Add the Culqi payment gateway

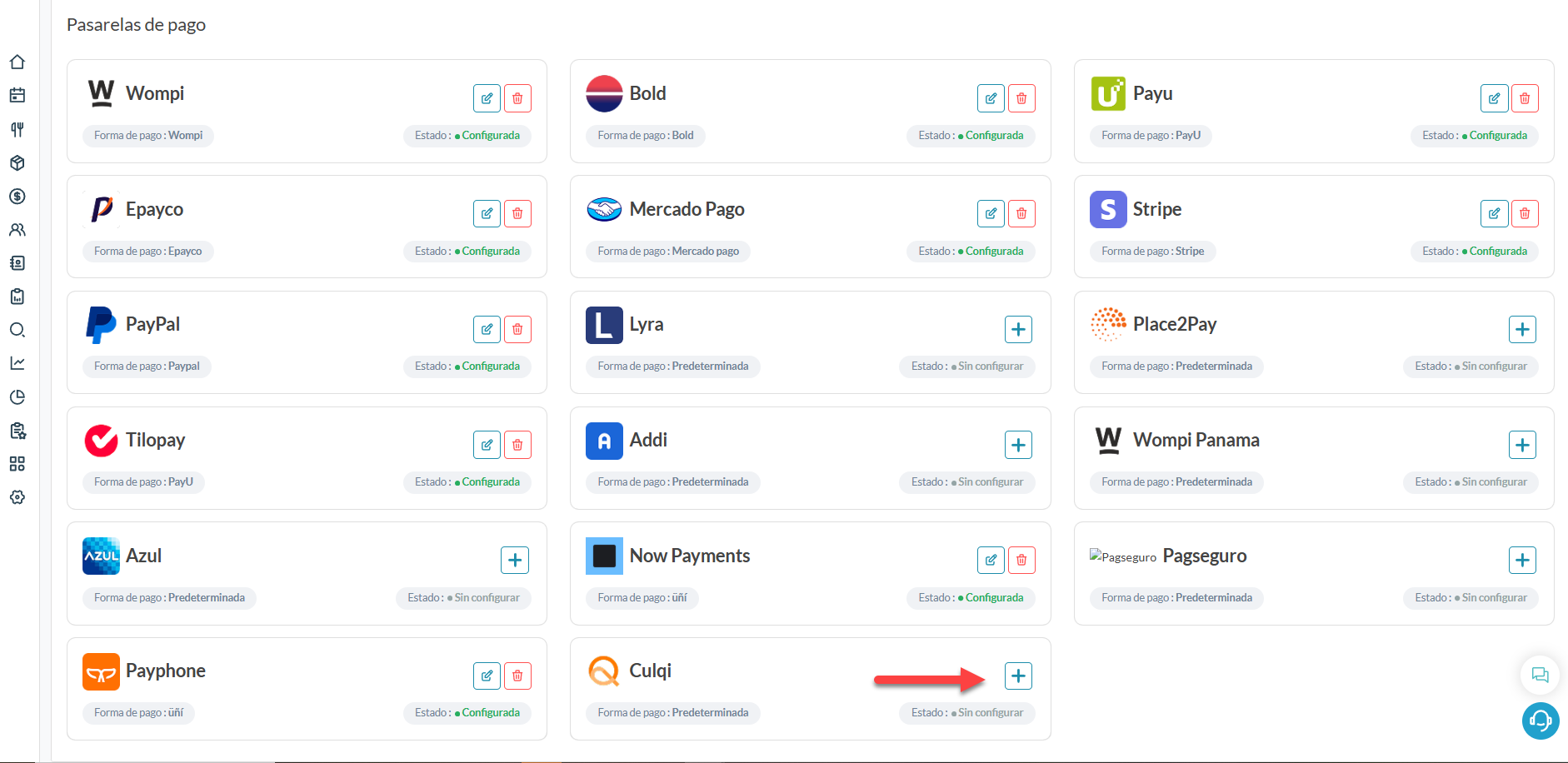tap(1018, 676)
